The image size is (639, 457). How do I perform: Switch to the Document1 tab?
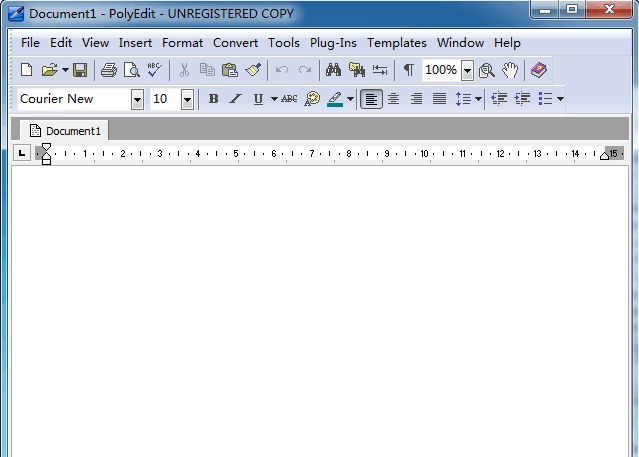tap(65, 130)
